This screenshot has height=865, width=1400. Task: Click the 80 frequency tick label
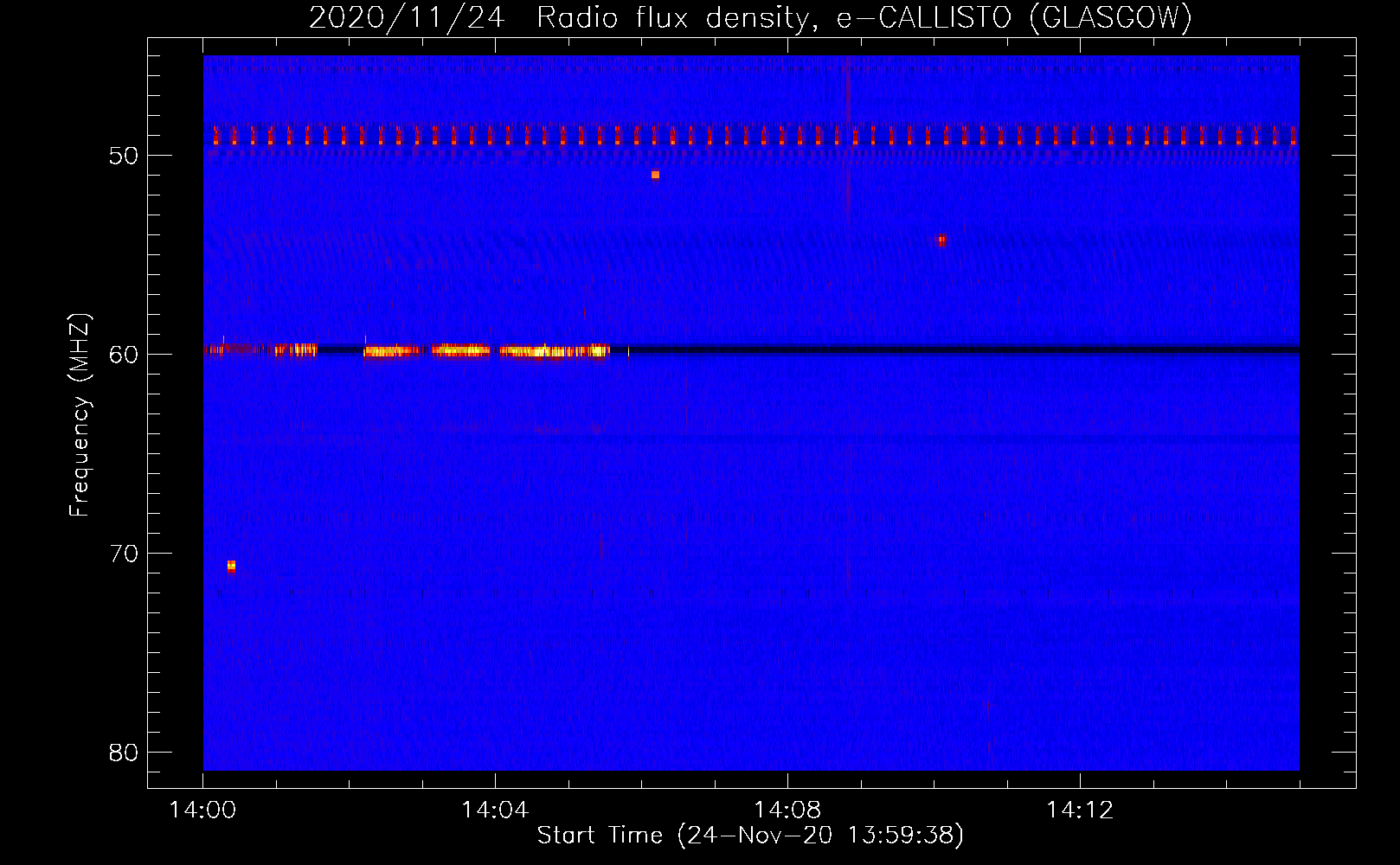(x=124, y=753)
